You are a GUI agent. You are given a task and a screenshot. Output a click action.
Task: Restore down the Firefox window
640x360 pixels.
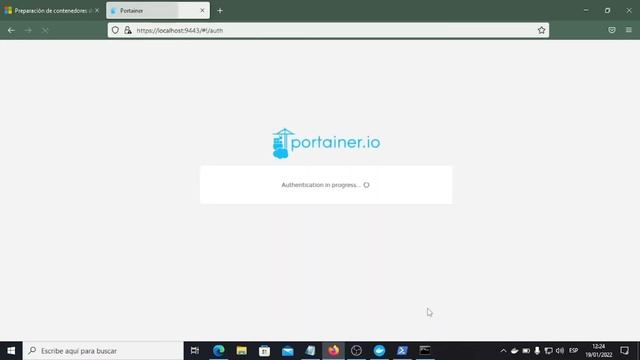coord(607,11)
